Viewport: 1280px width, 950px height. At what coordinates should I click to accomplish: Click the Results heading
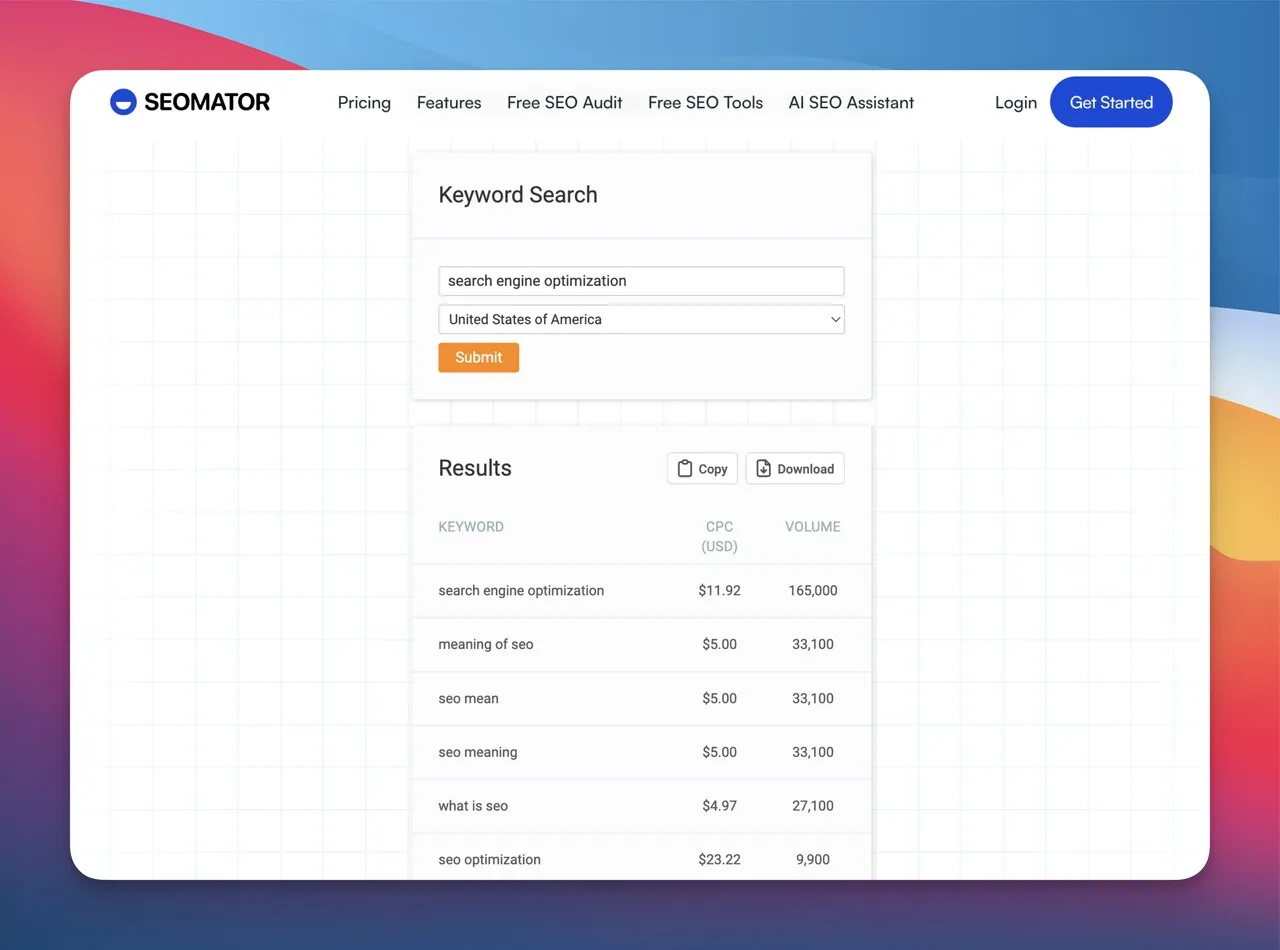coord(475,468)
